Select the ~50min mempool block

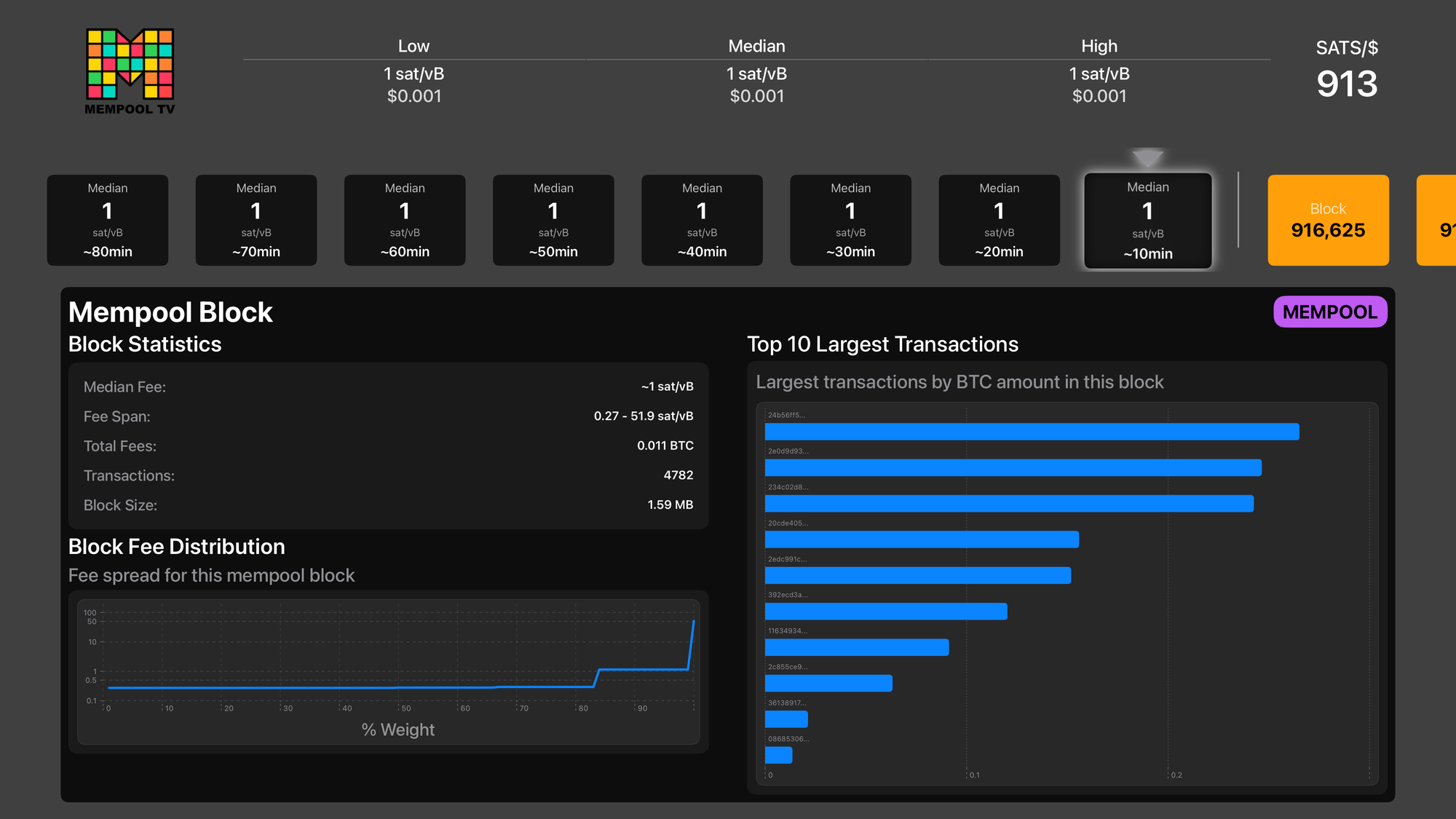coord(553,221)
